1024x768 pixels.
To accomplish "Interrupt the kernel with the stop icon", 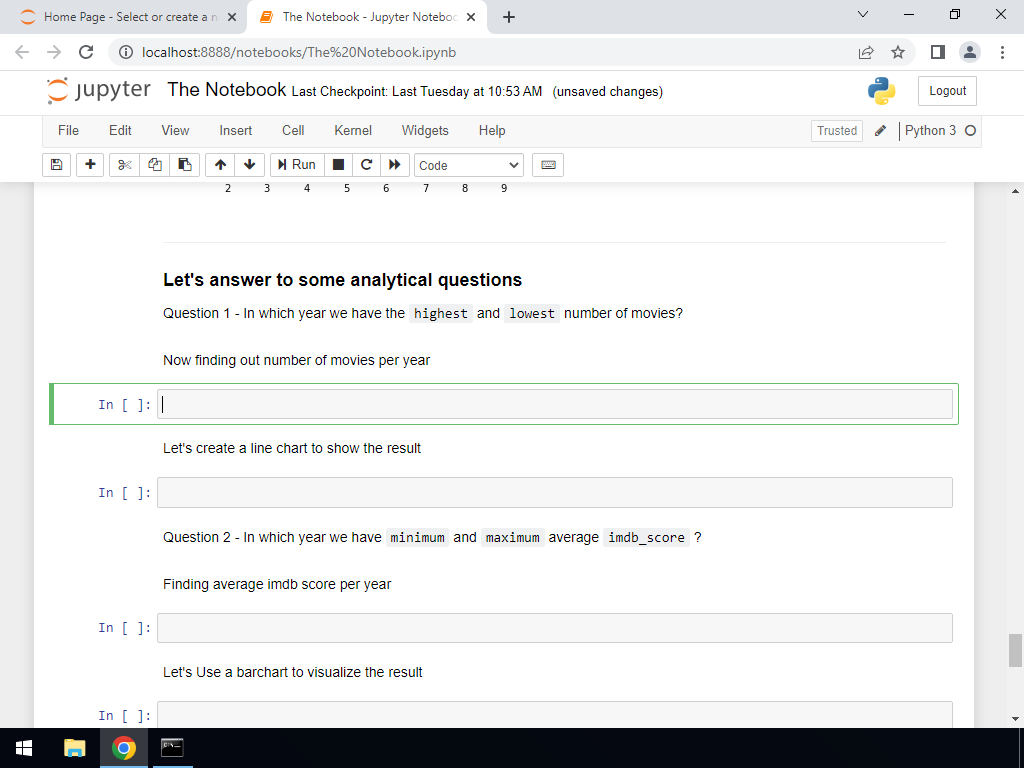I will point(338,165).
